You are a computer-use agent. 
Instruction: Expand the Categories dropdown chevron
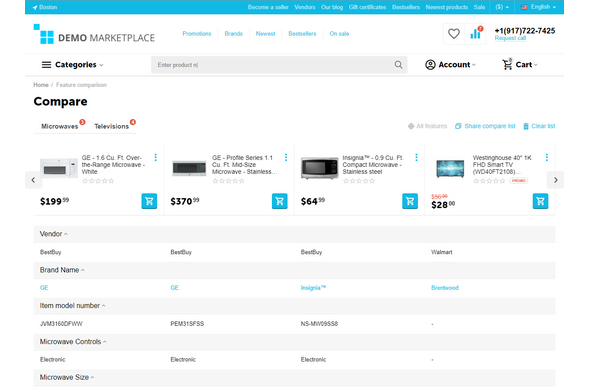coord(101,65)
